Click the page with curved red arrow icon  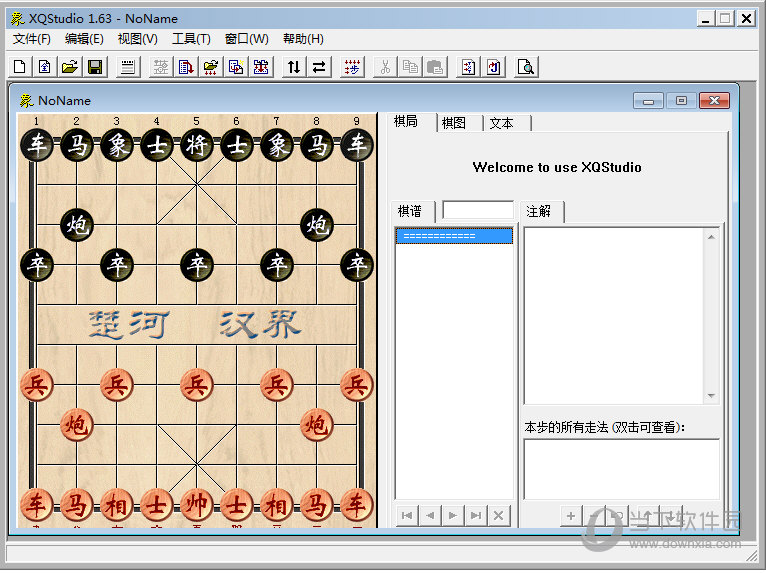(493, 66)
